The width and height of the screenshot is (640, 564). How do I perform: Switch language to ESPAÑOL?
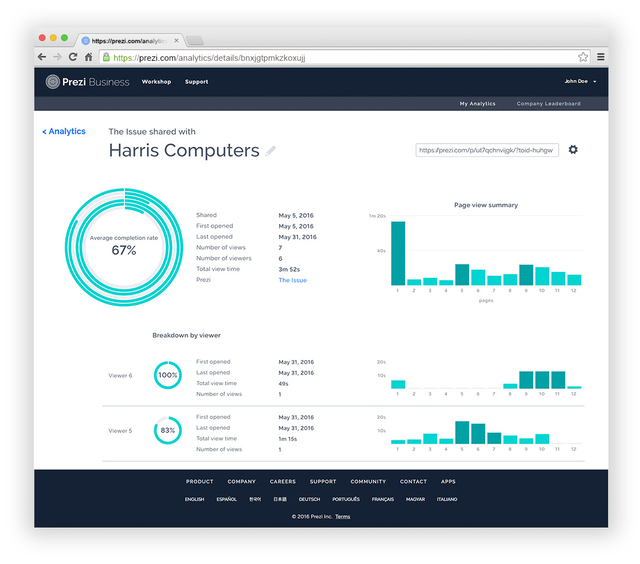227,500
